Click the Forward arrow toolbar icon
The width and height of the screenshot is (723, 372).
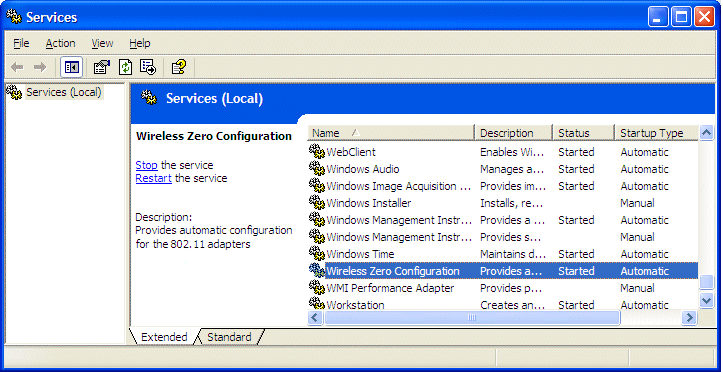pos(40,67)
